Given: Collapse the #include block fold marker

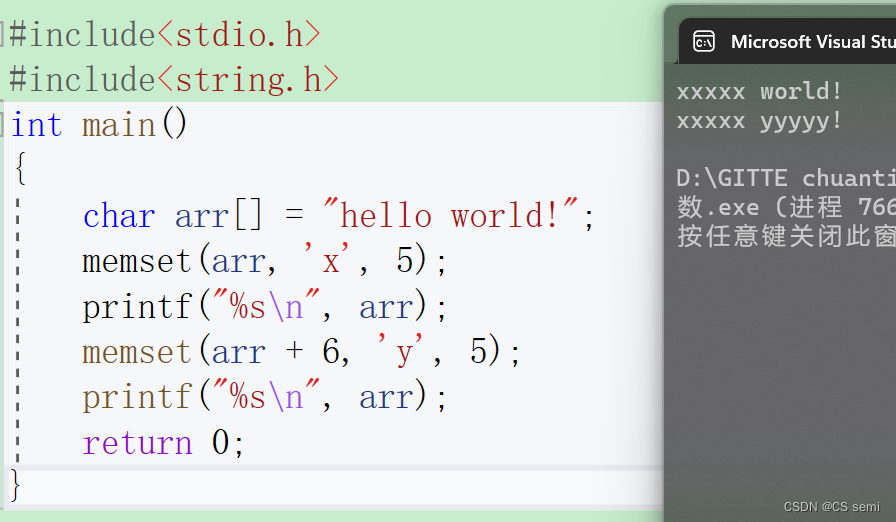Looking at the screenshot, I should pyautogui.click(x=2, y=34).
